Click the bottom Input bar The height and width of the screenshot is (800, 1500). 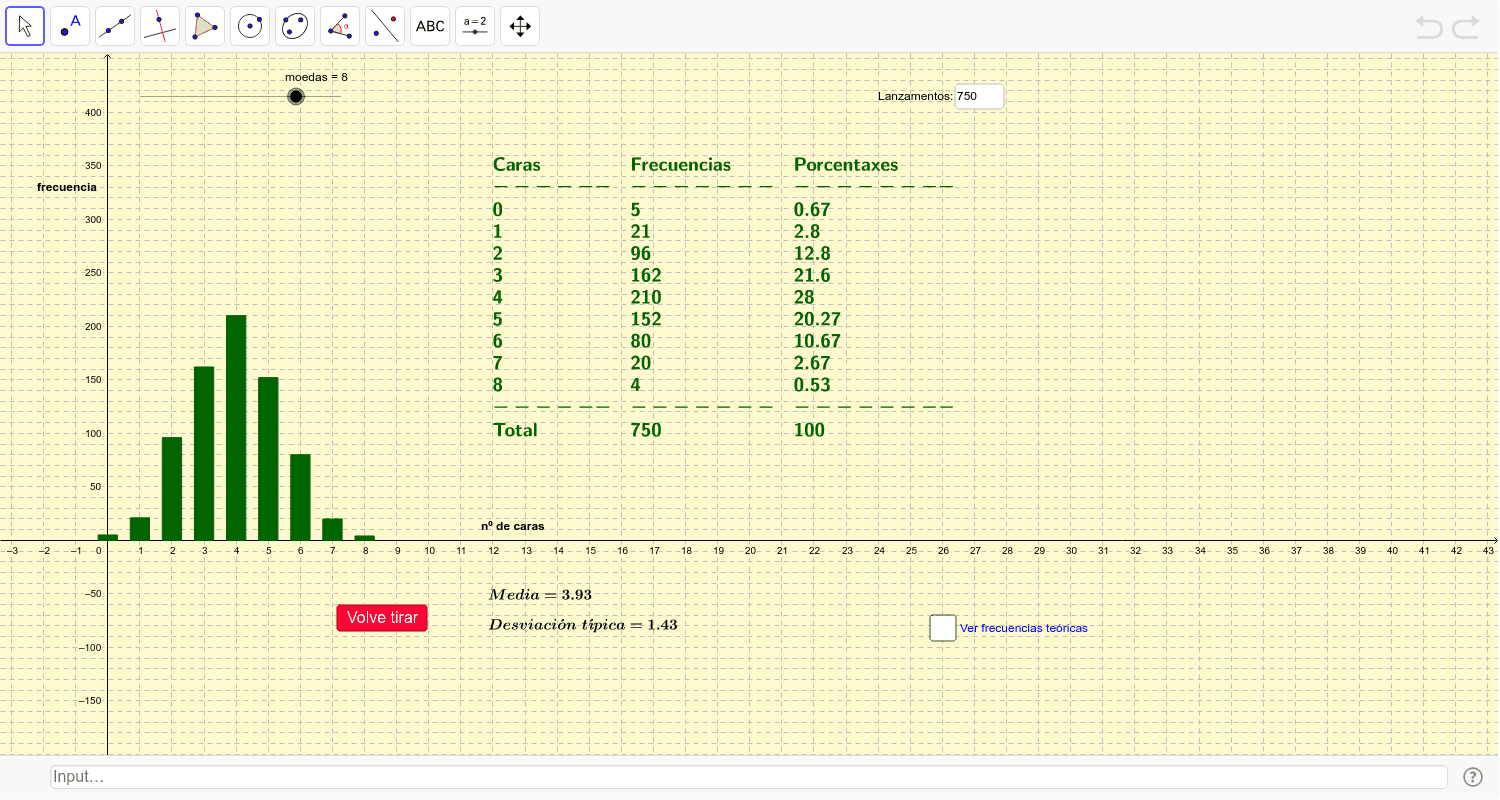pyautogui.click(x=749, y=777)
